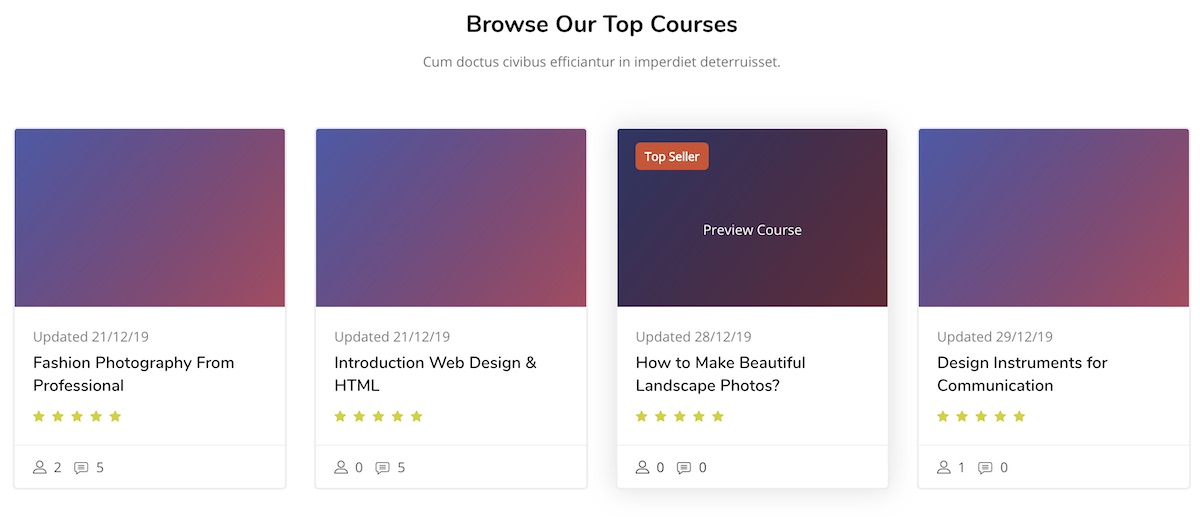Click the enrolled students icon on Fashion Photography card
Image resolution: width=1200 pixels, height=517 pixels.
40,467
